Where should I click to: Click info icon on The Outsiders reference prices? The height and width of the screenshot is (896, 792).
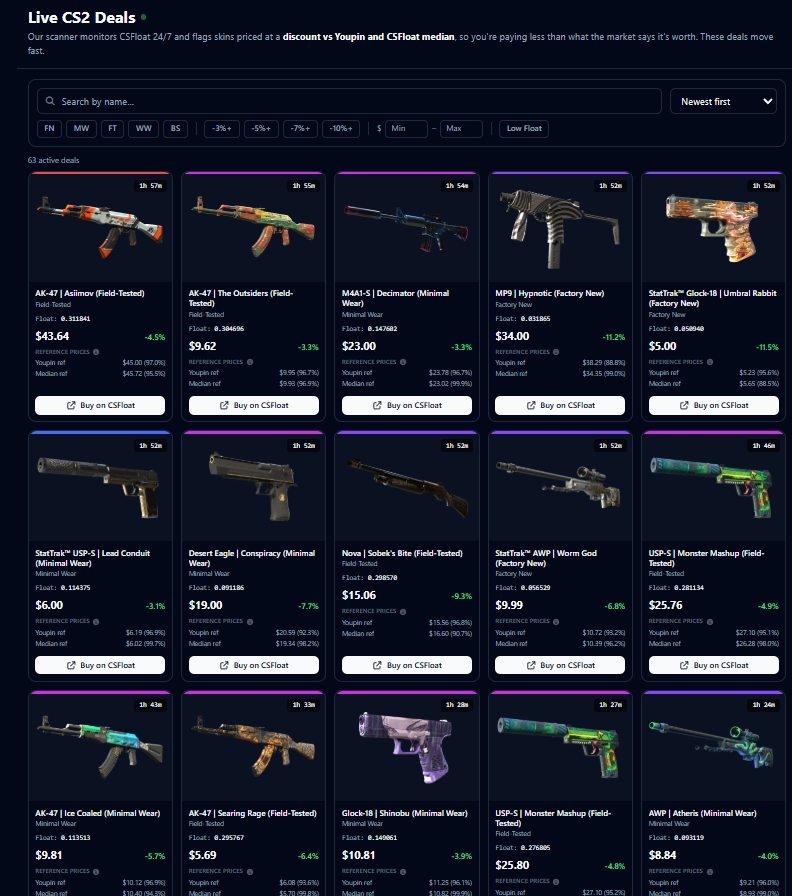pyautogui.click(x=250, y=362)
